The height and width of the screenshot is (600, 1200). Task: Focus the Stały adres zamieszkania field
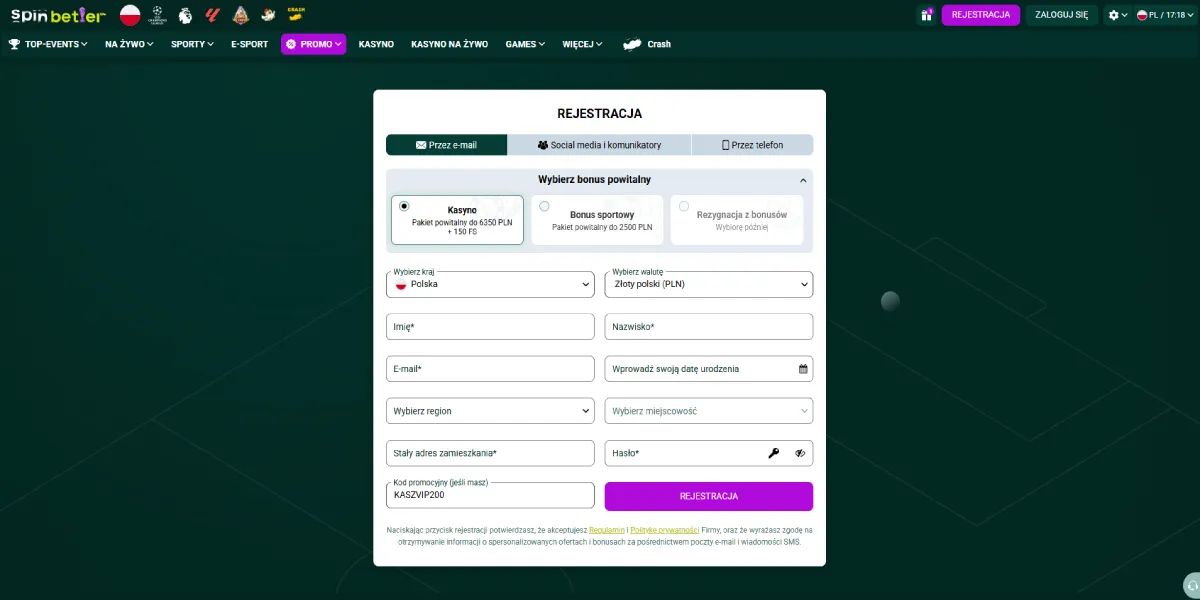point(490,453)
